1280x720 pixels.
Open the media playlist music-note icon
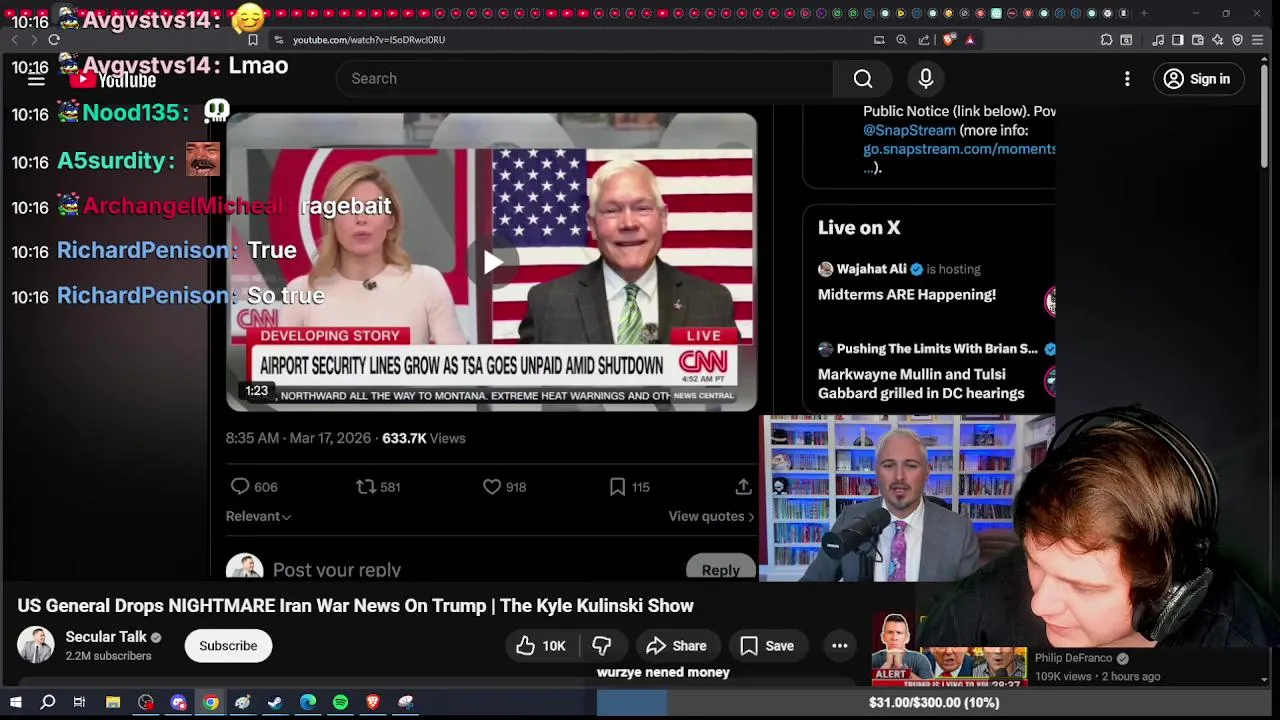click(1158, 40)
